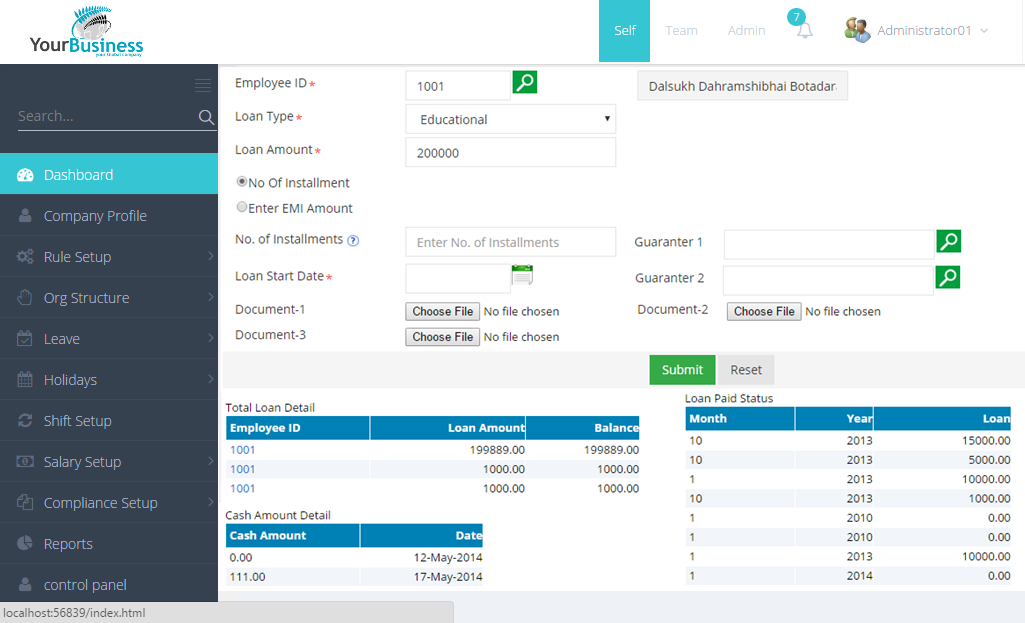Select the Enter EMI Amount radio option
This screenshot has width=1025, height=623.
click(x=241, y=208)
